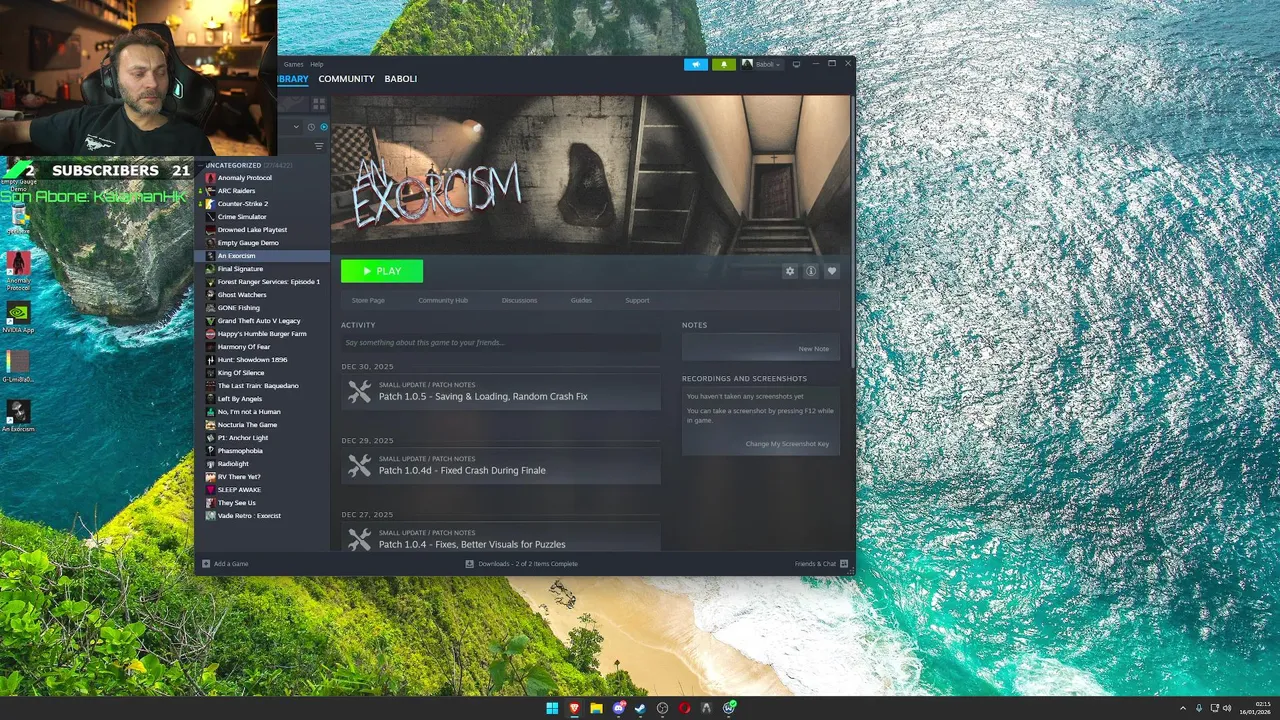Click Grand Theft Auto V Legacy icon
Viewport: 1280px width, 720px height.
click(x=210, y=321)
